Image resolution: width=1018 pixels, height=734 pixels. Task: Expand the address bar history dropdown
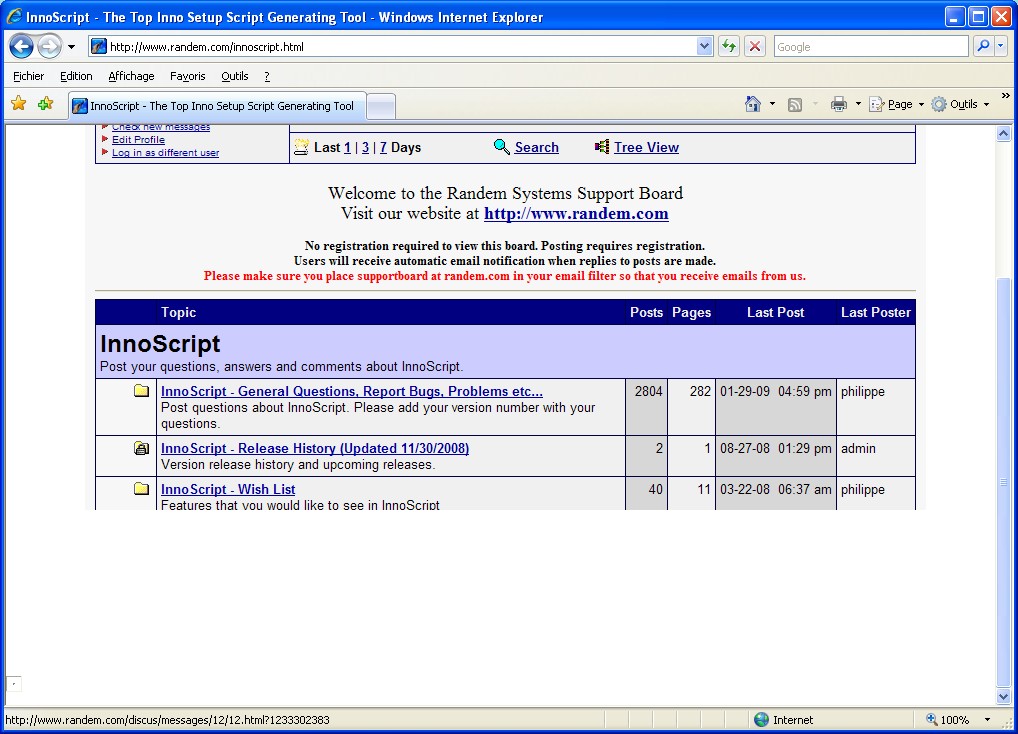[x=704, y=47]
